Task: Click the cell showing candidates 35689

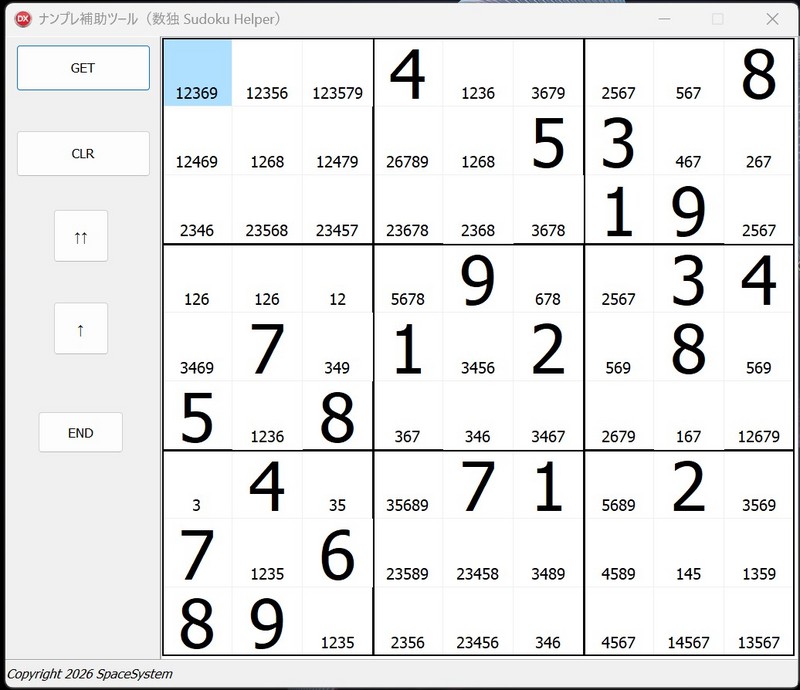Action: click(x=407, y=485)
